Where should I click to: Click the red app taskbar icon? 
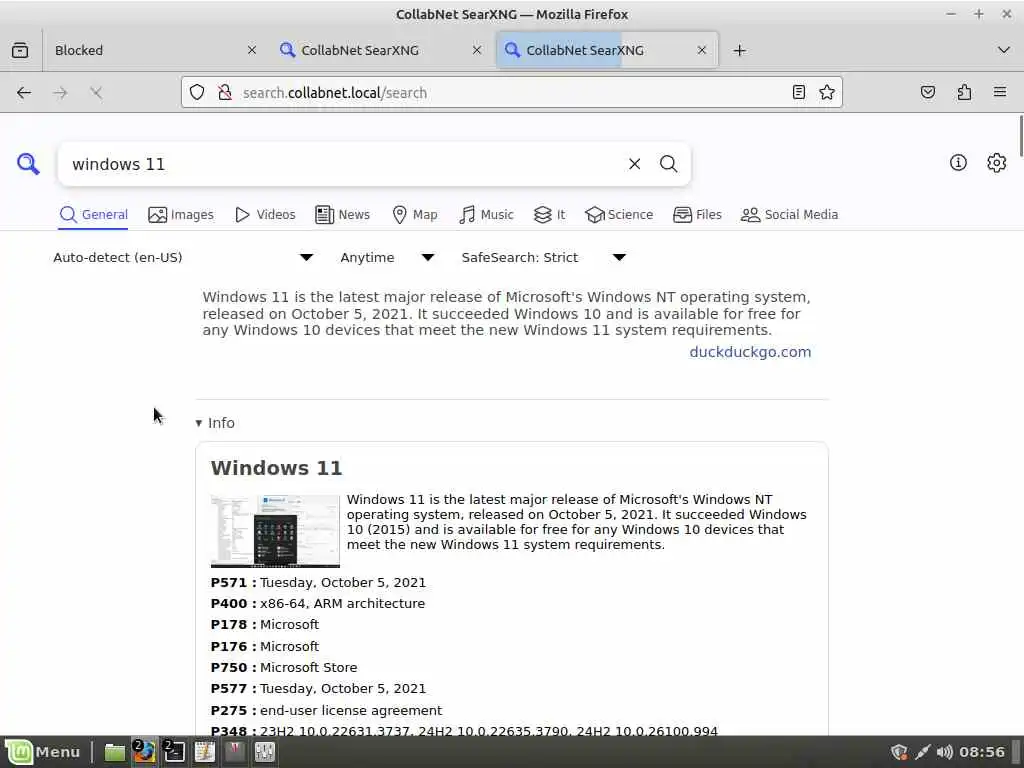(x=234, y=752)
